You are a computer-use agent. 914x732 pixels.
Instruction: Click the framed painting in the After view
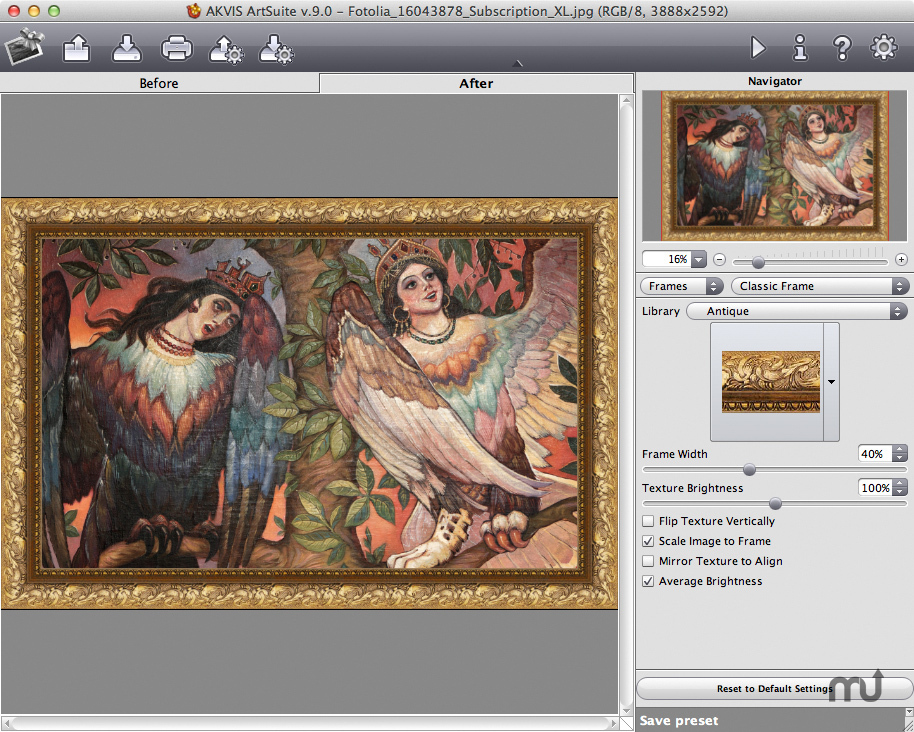(310, 403)
